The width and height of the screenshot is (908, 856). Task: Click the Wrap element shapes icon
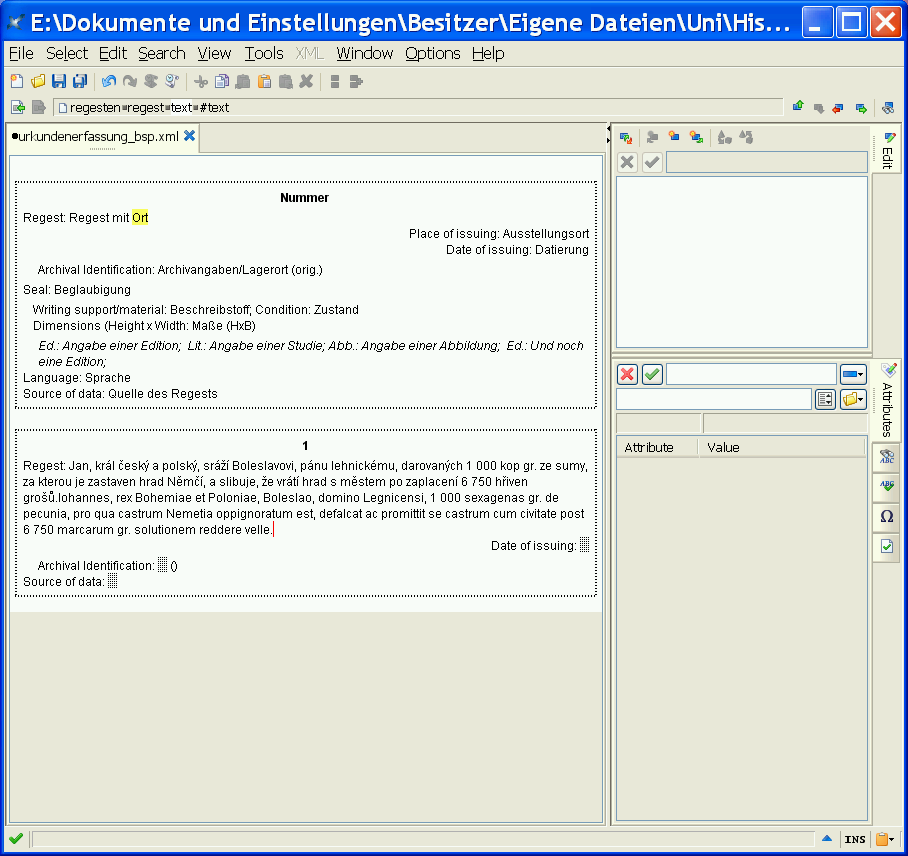point(746,137)
